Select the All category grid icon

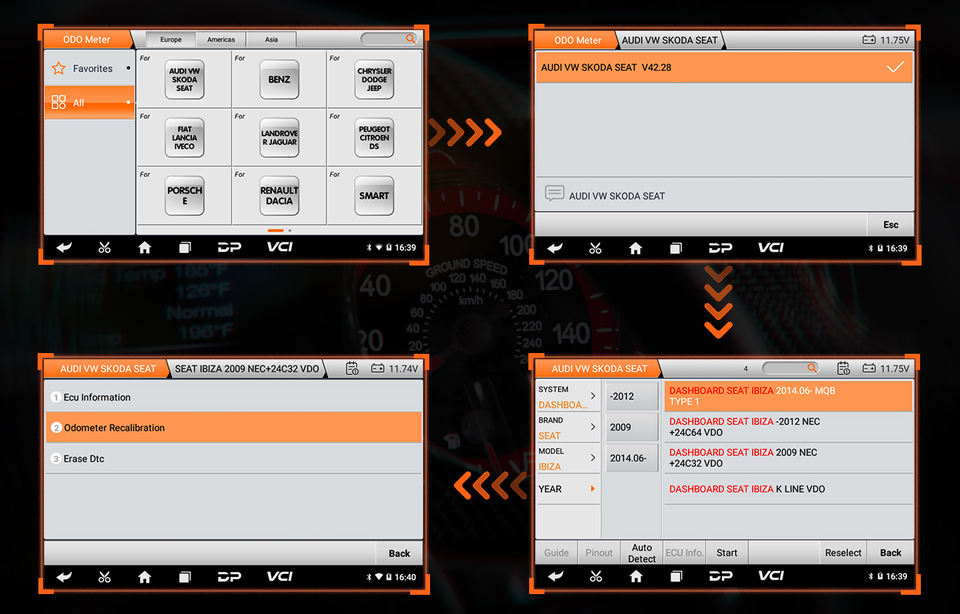point(59,102)
